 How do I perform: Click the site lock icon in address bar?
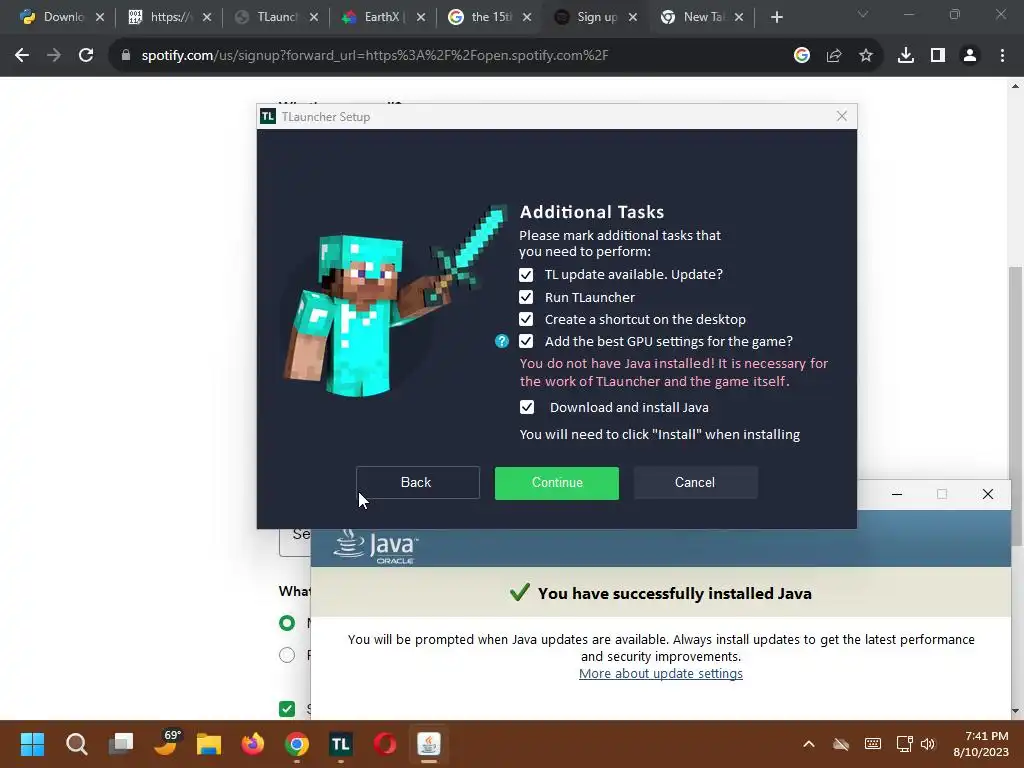point(125,56)
